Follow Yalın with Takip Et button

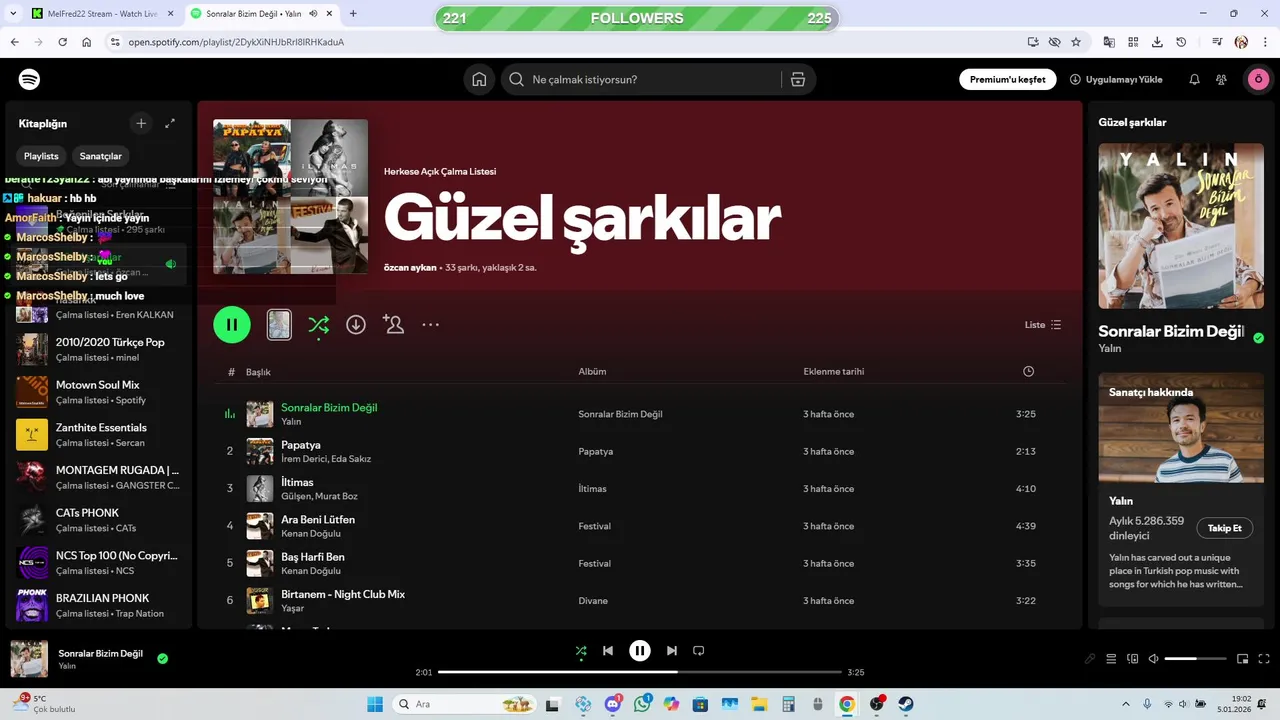(x=1224, y=528)
